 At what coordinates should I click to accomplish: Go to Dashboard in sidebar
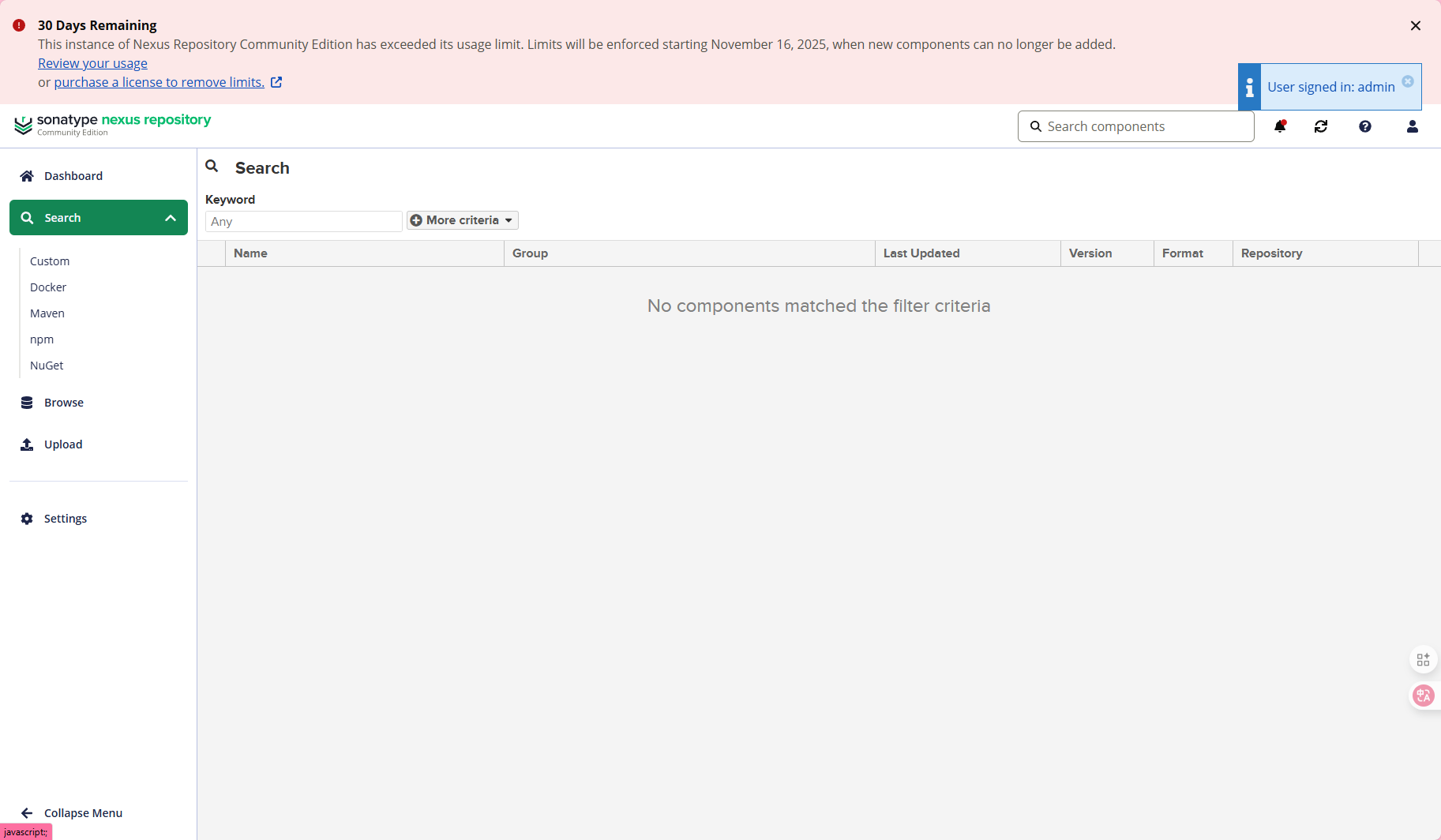(x=73, y=176)
